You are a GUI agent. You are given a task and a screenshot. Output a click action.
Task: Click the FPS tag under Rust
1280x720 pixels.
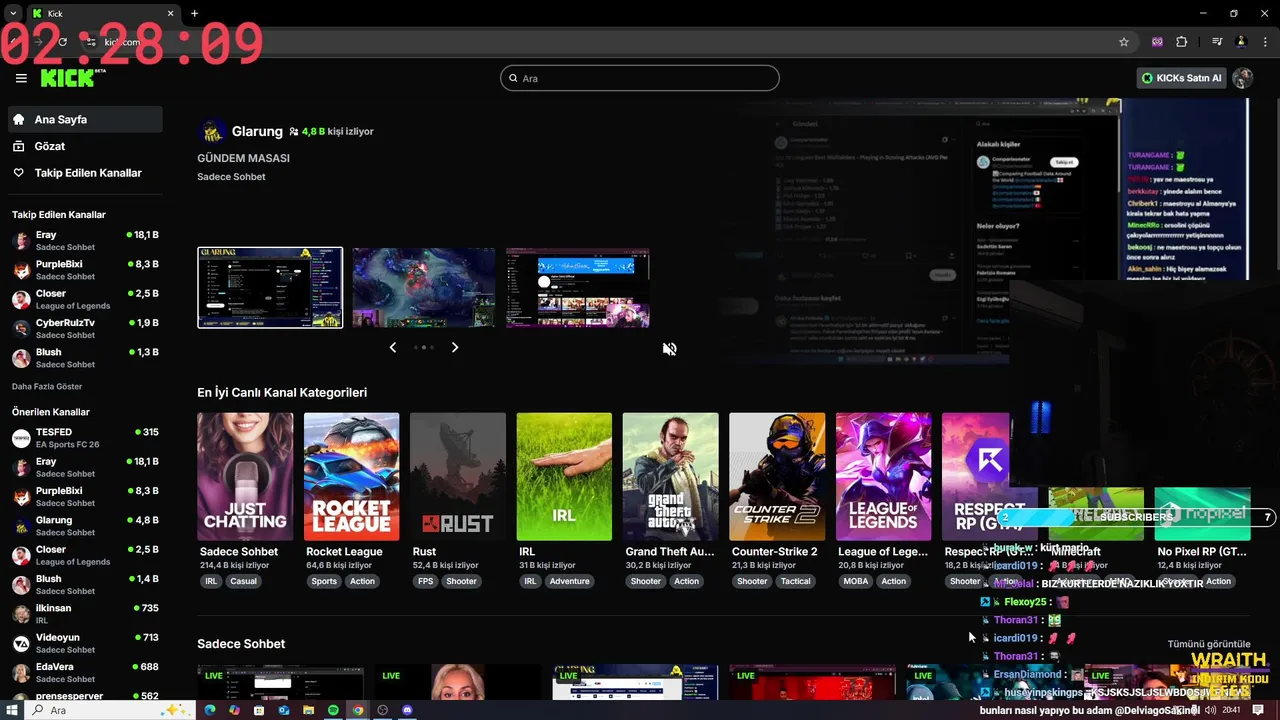click(425, 581)
